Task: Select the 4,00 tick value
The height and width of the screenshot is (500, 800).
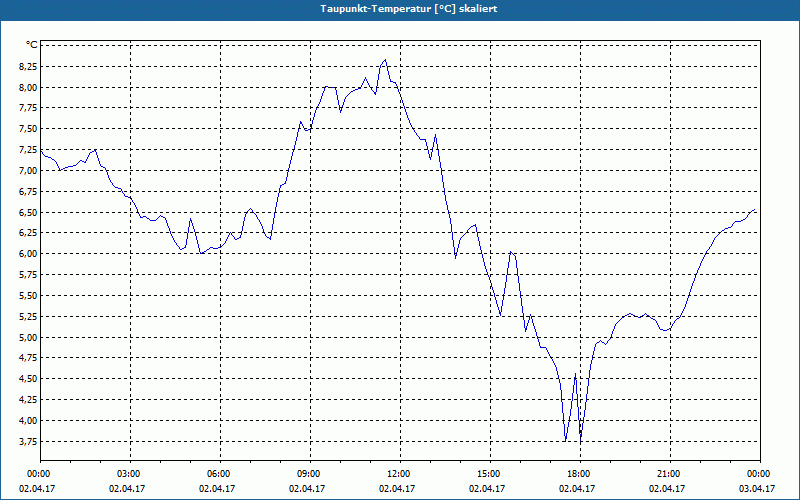Action: pos(28,420)
